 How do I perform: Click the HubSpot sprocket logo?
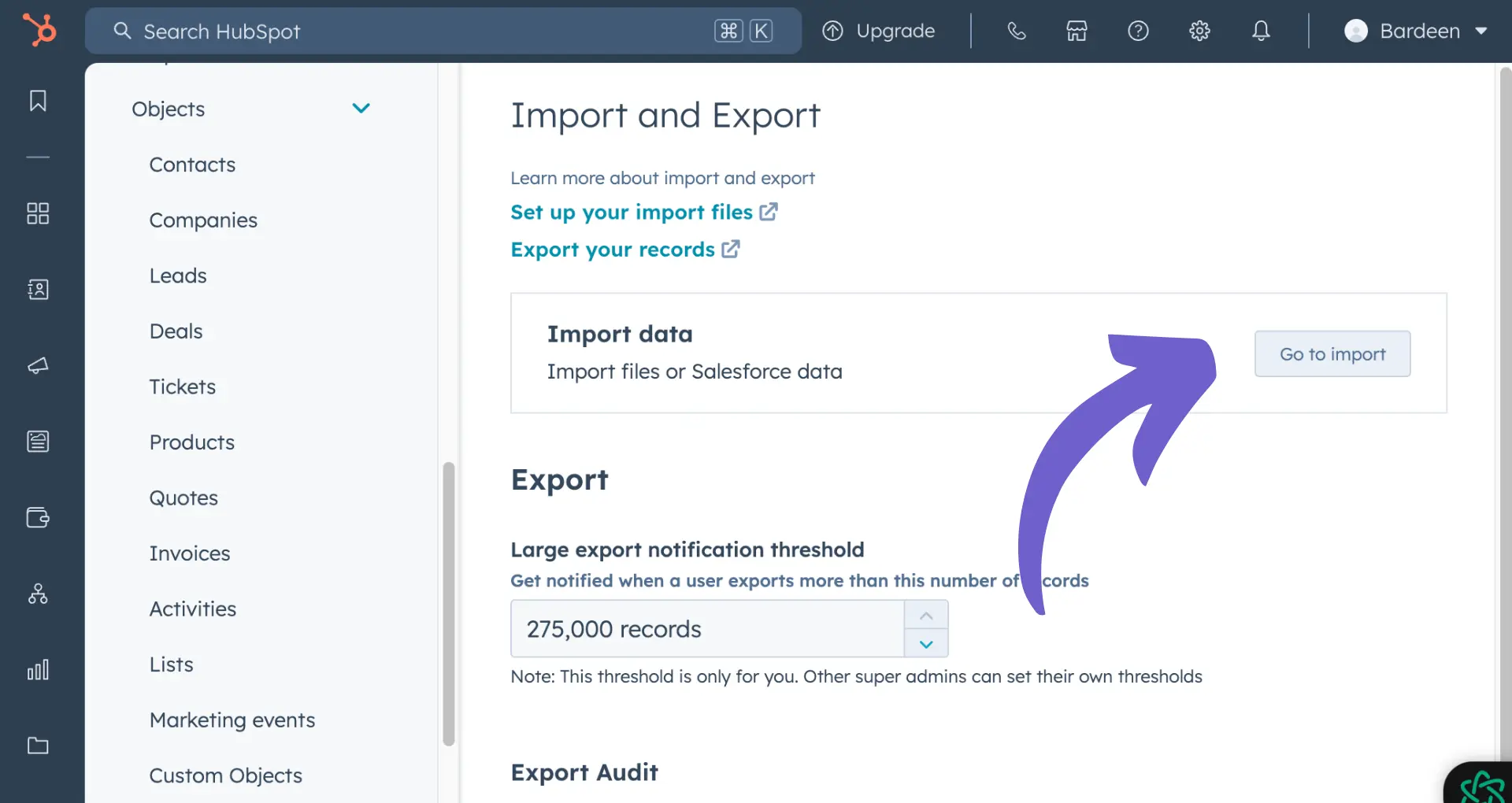39,31
